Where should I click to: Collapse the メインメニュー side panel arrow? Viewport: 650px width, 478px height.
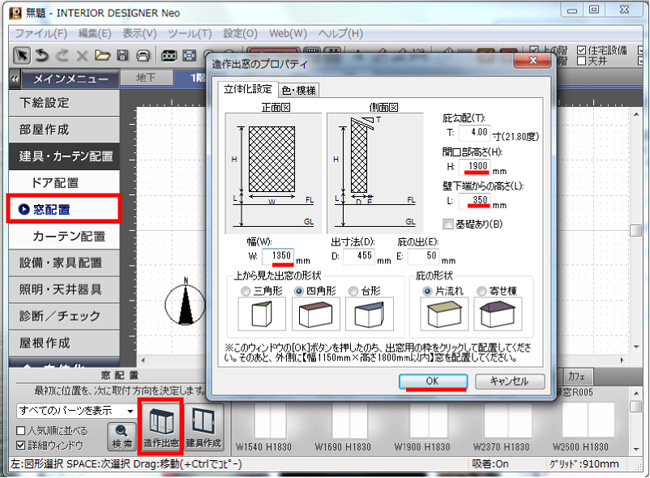click(x=15, y=79)
